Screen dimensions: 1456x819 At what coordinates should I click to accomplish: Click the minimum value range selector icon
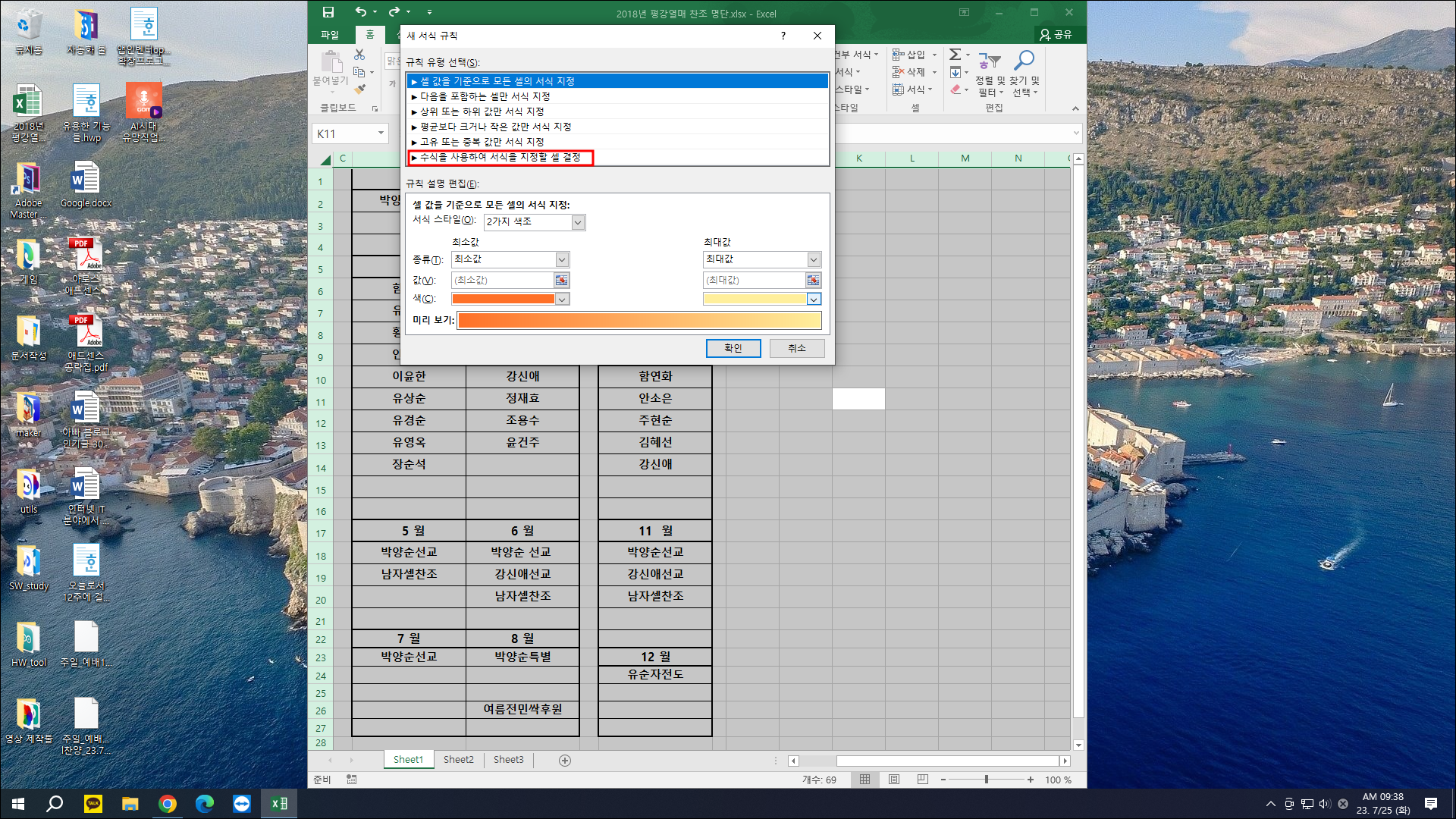click(561, 281)
